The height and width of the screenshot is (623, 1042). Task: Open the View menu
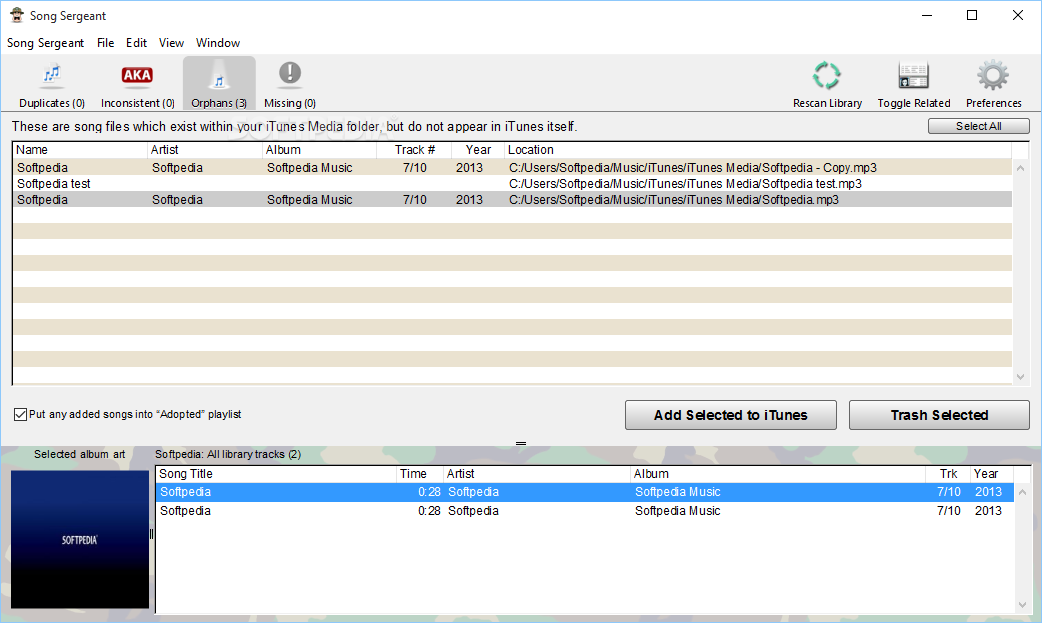pos(171,43)
